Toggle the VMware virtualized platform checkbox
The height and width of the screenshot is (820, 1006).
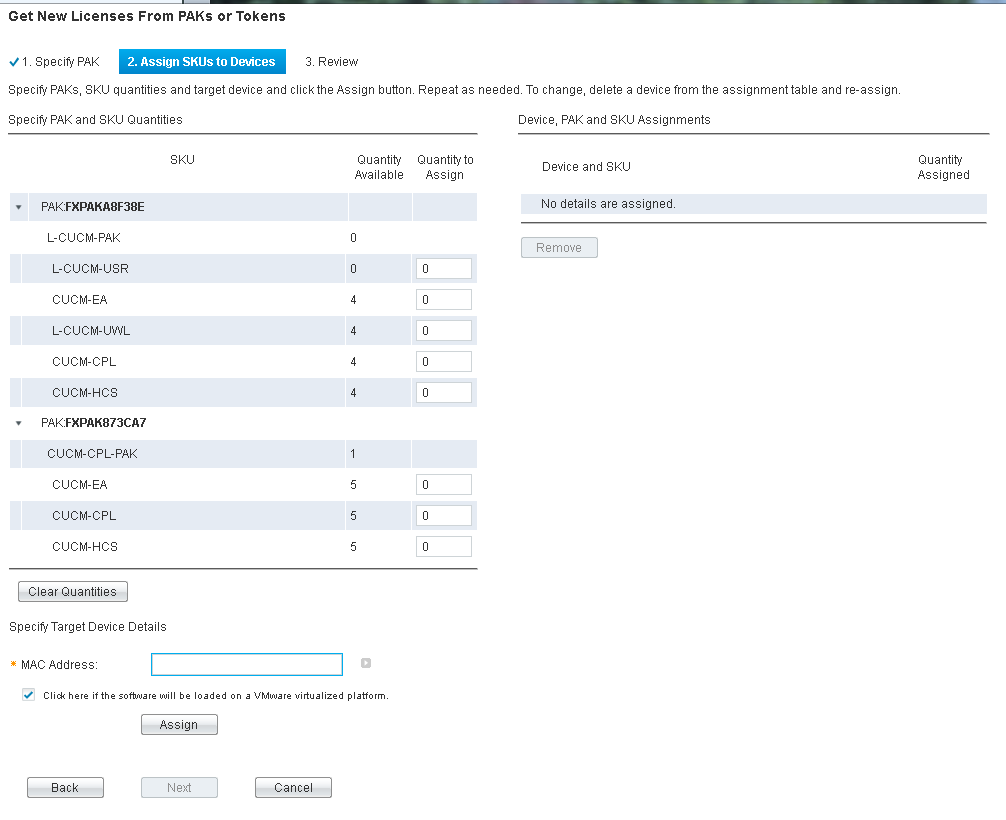coord(29,695)
